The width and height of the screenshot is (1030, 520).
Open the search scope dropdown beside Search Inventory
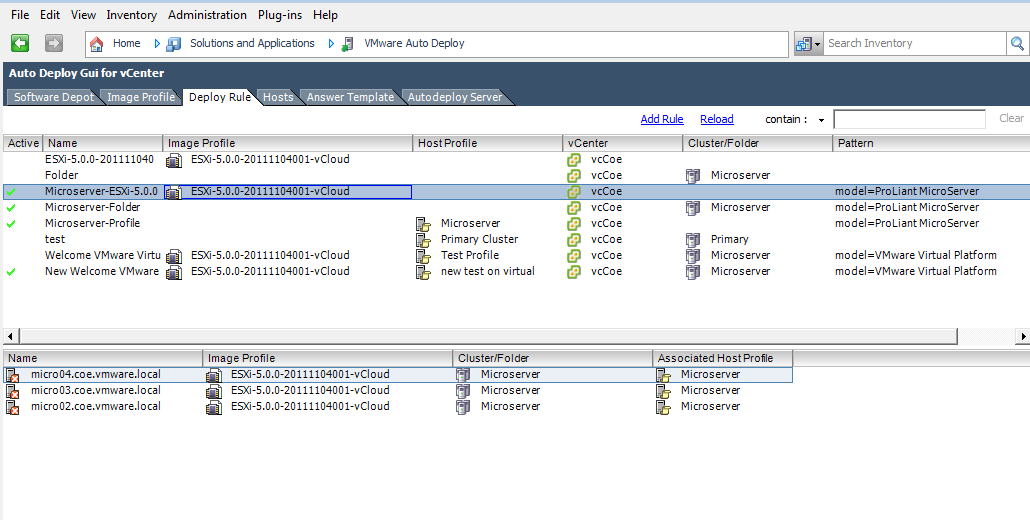coord(808,44)
